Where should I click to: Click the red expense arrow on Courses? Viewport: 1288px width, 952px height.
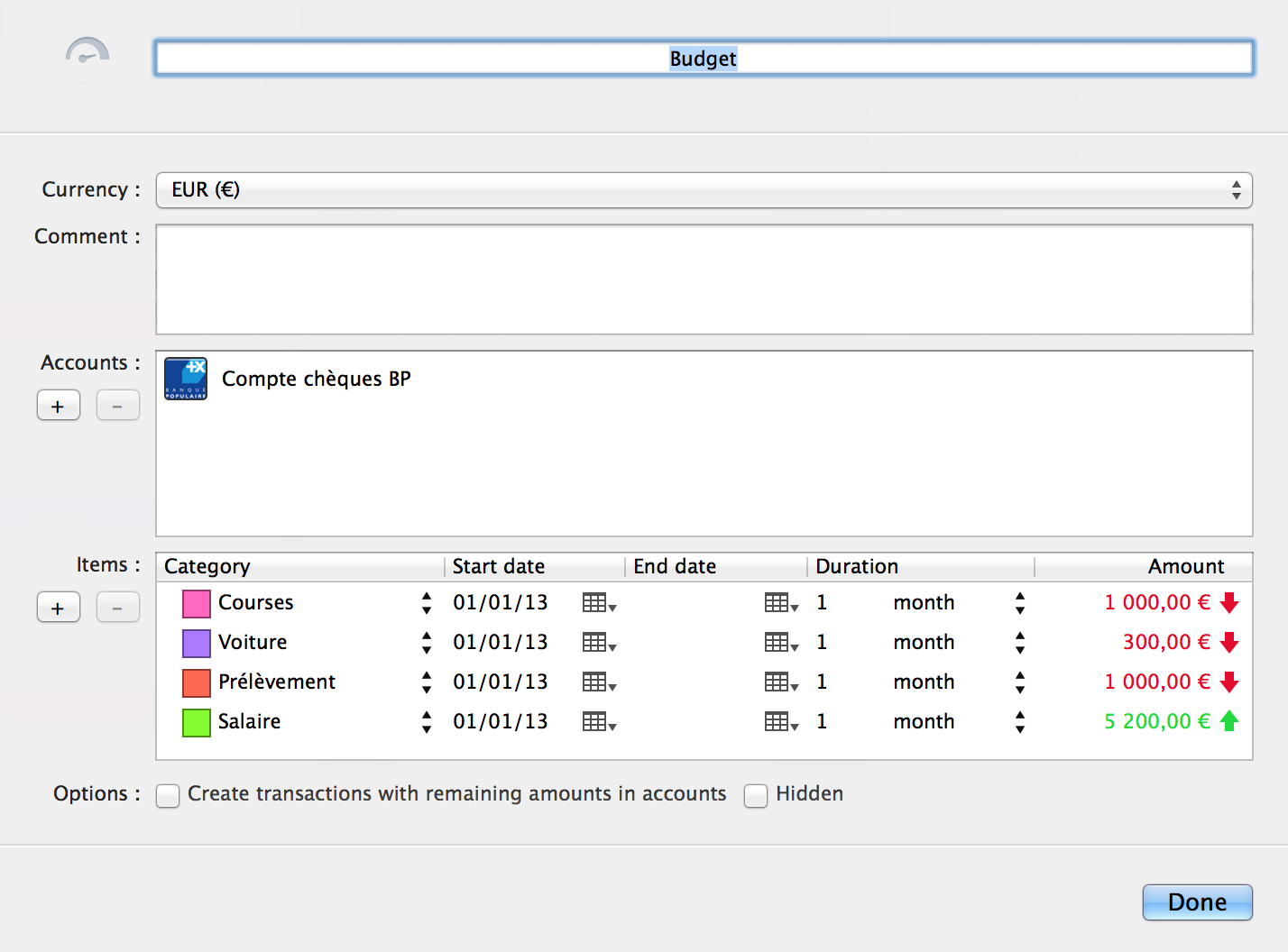point(1229,603)
